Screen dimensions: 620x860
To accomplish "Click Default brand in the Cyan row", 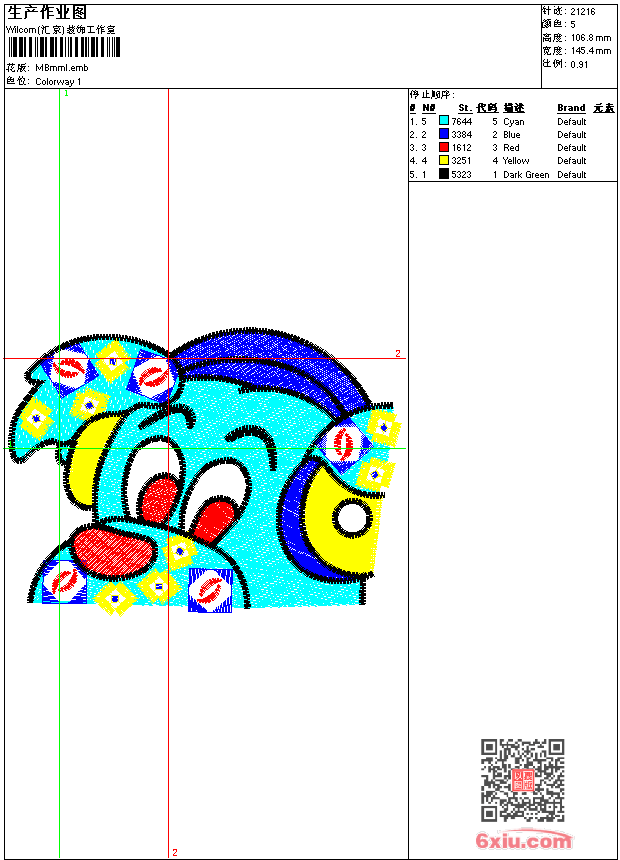I will click(x=572, y=121).
